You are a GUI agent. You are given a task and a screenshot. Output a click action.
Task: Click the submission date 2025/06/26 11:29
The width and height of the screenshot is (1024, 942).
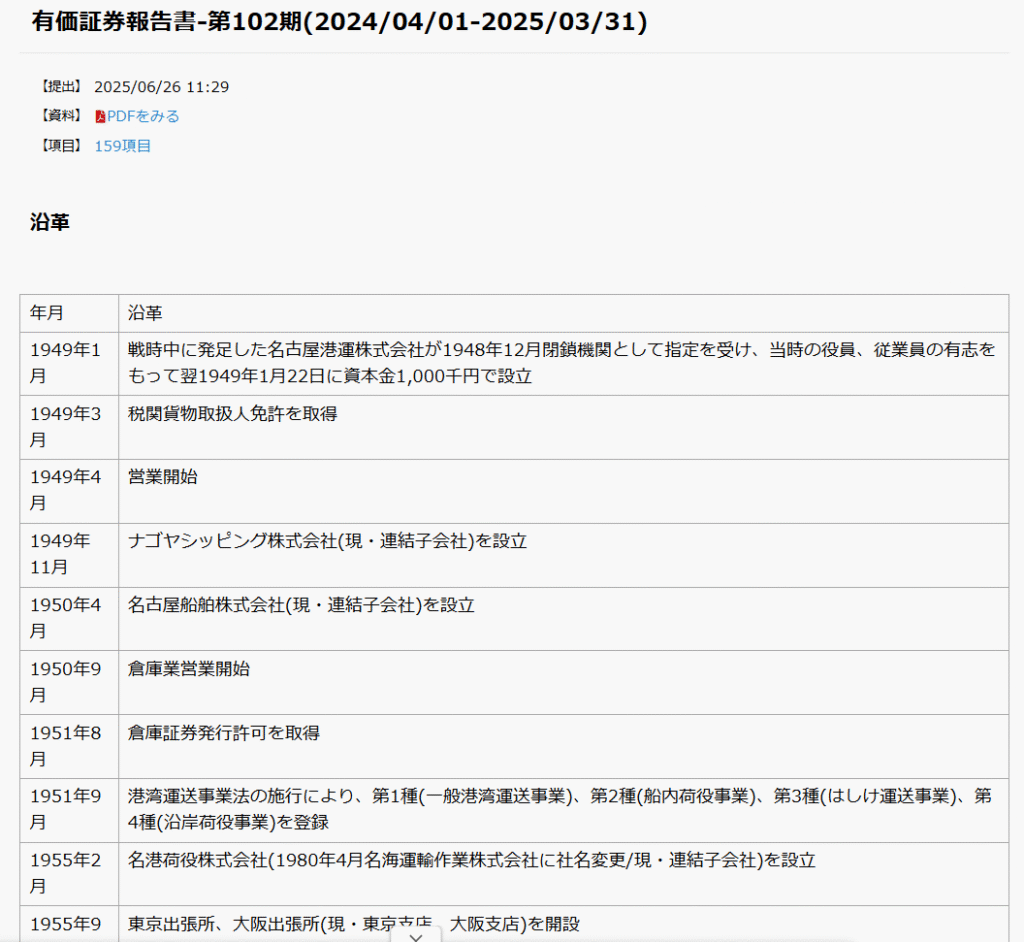tap(161, 87)
